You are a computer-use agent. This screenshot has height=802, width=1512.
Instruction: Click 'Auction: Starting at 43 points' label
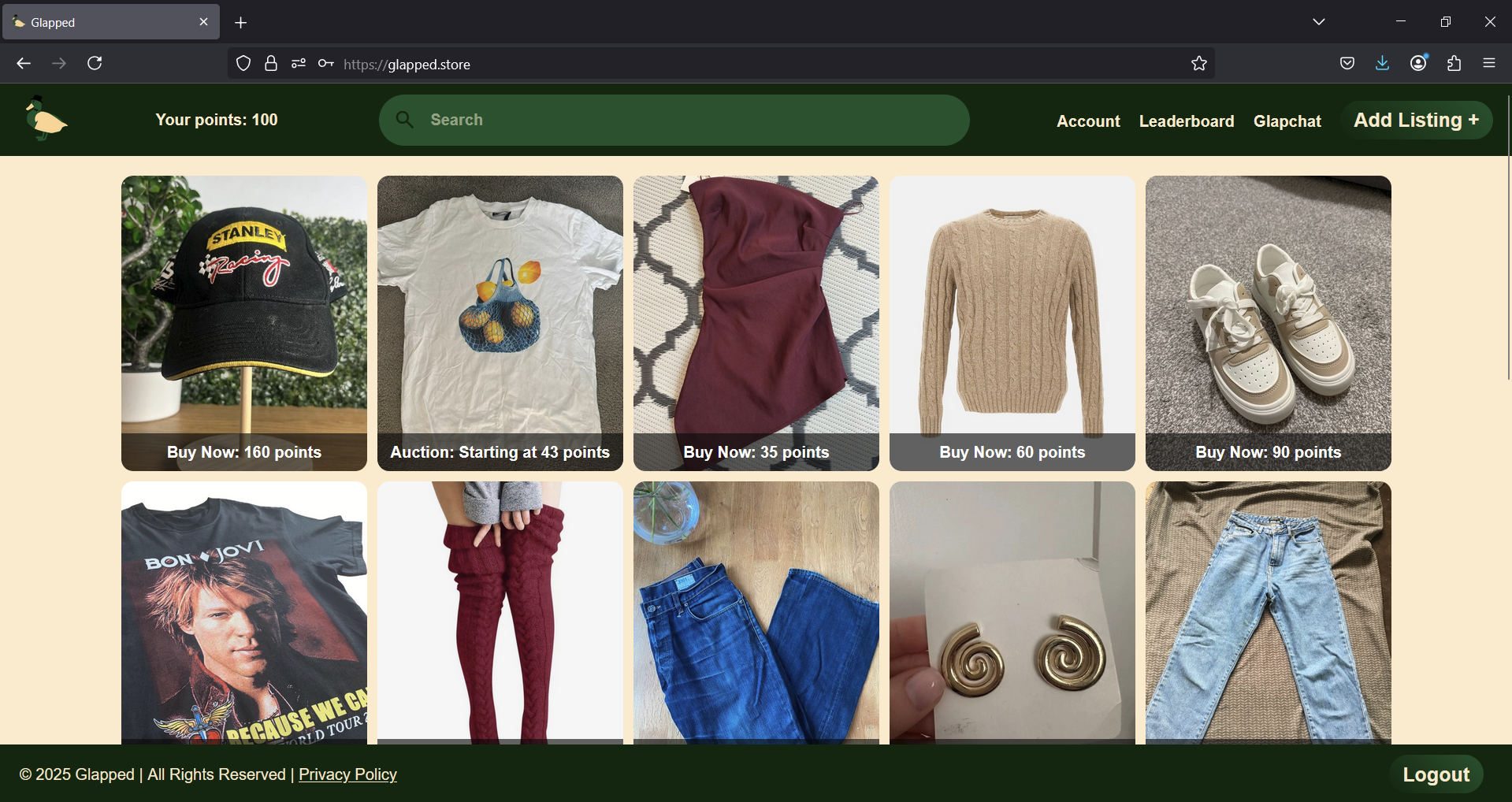(x=500, y=452)
